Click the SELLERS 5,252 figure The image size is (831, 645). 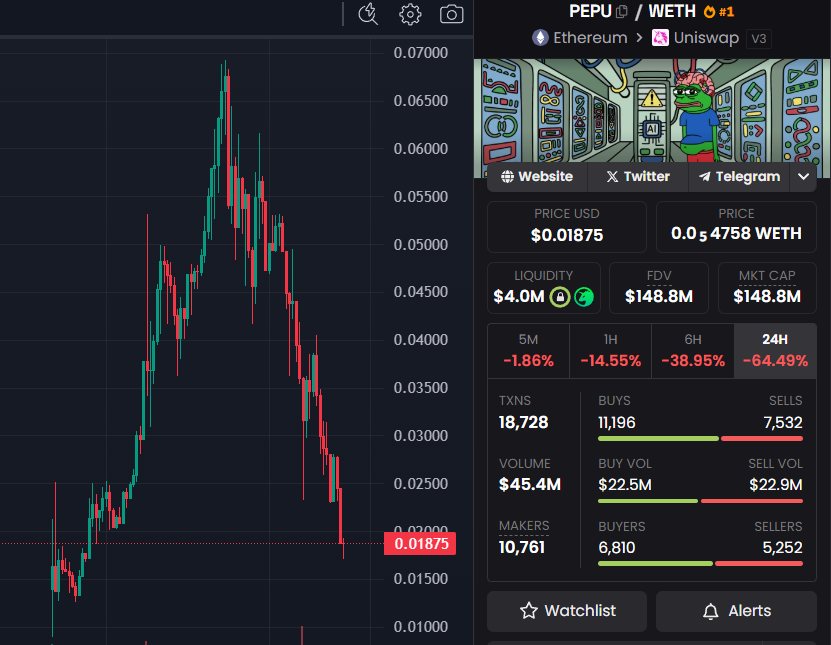[782, 547]
